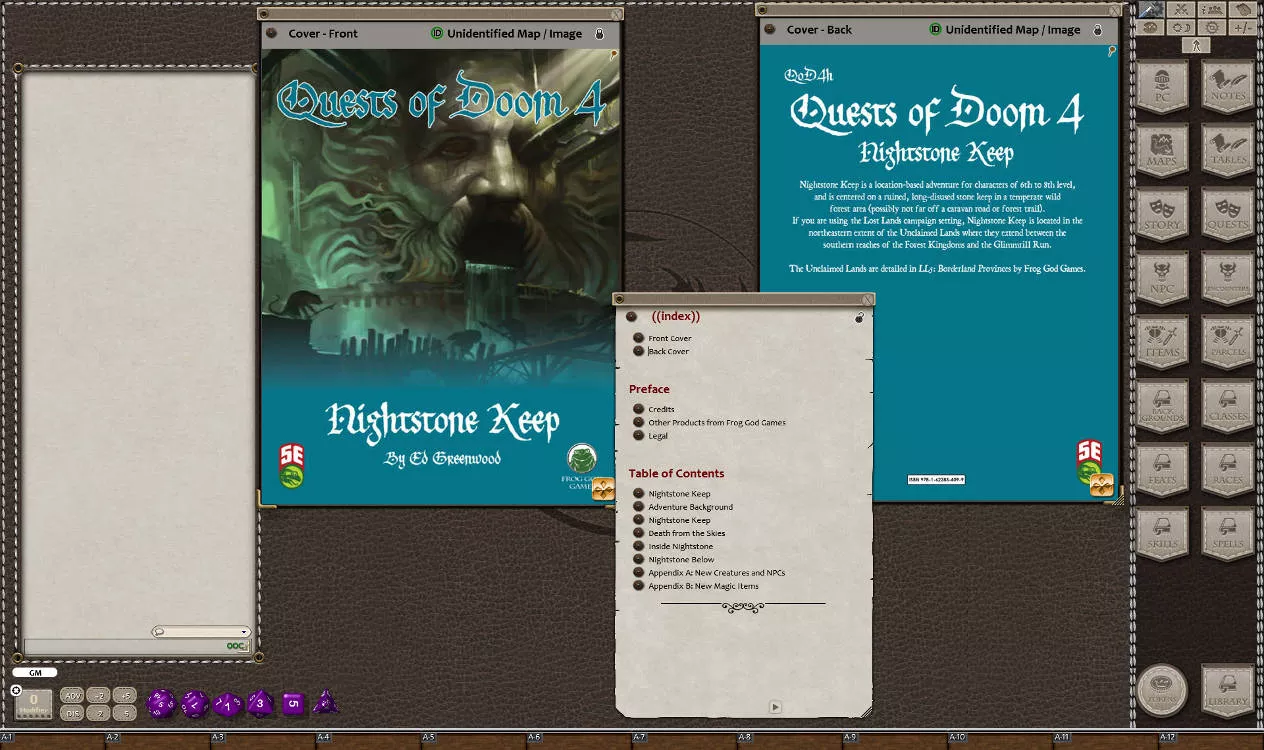Image resolution: width=1264 pixels, height=750 pixels.
Task: Toggle the +2 modifier button
Action: pyautogui.click(x=98, y=695)
